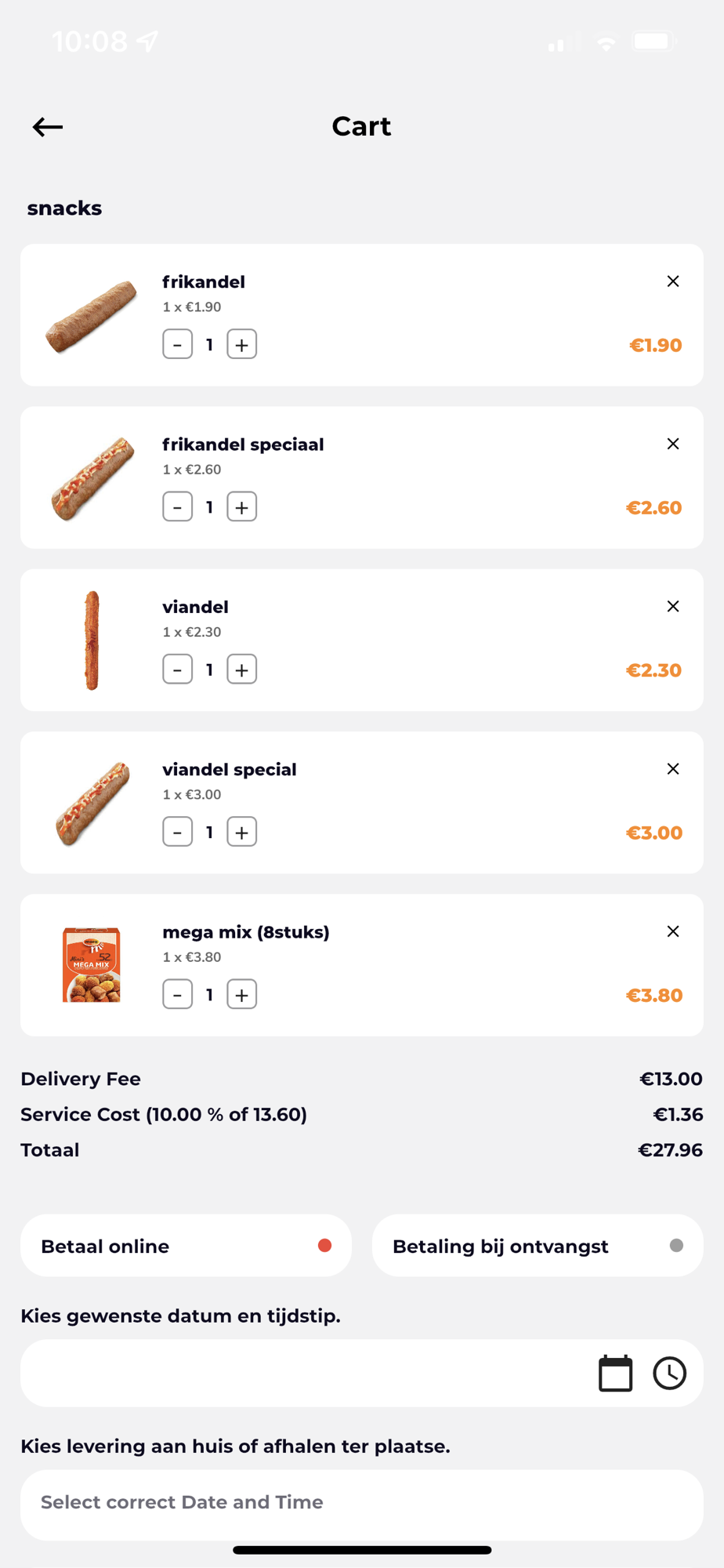Open the clock time picker icon

click(x=670, y=1374)
